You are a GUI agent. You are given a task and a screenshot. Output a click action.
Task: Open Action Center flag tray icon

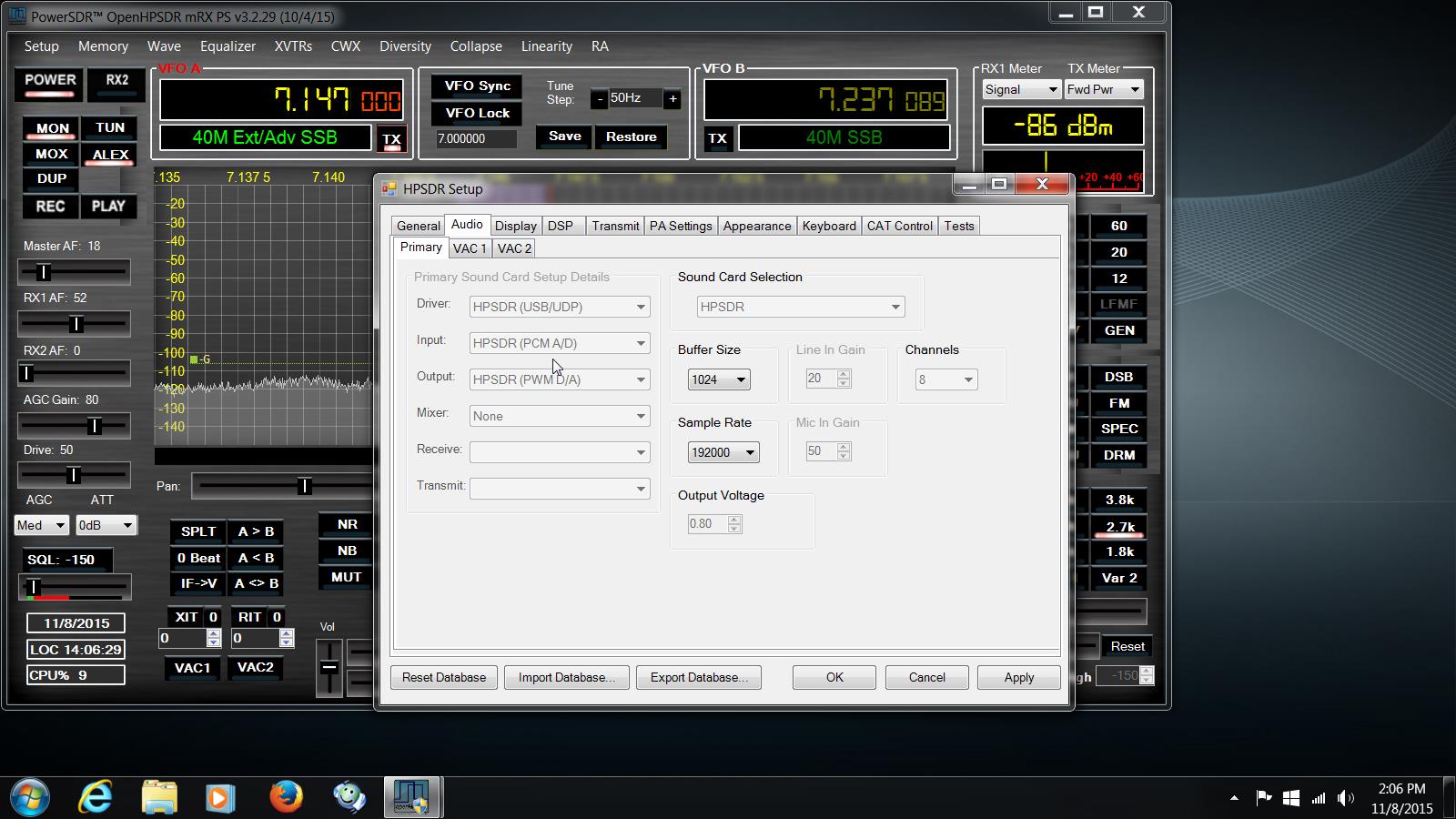pos(1263,798)
